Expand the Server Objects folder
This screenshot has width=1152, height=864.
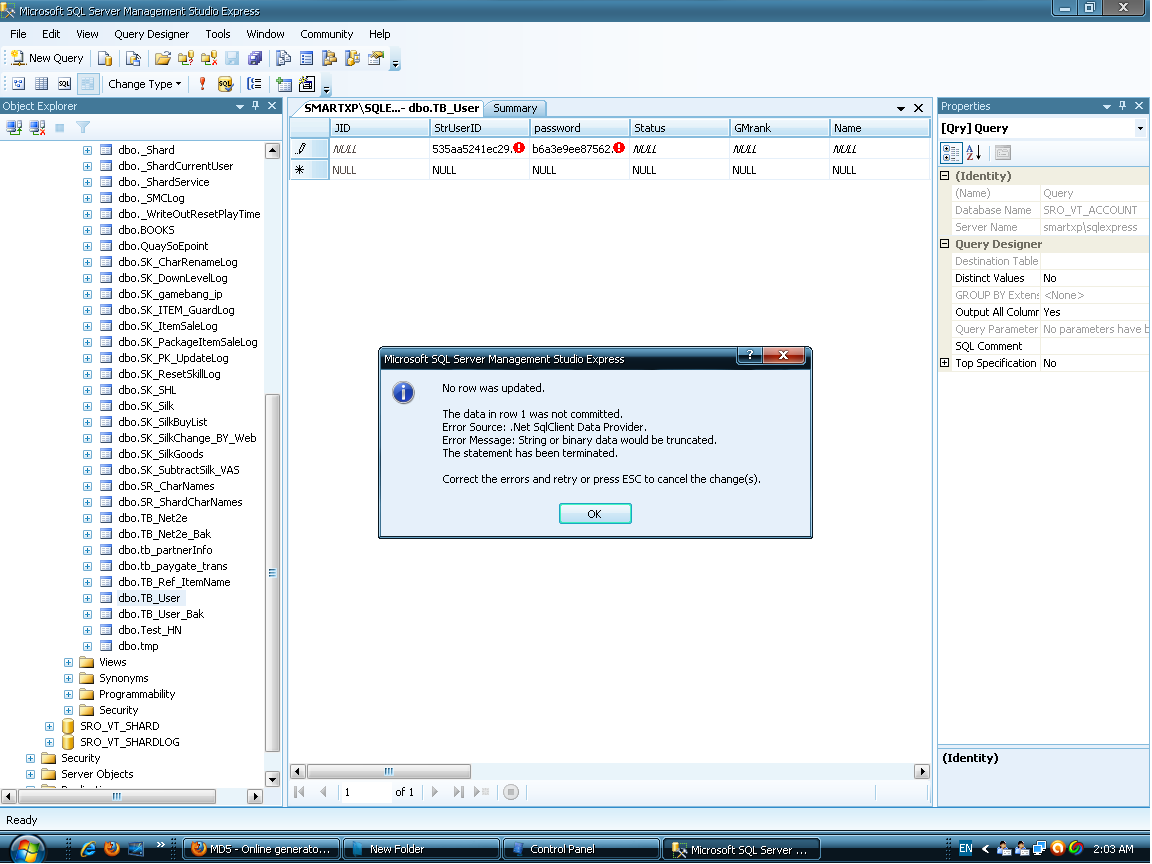[x=30, y=774]
